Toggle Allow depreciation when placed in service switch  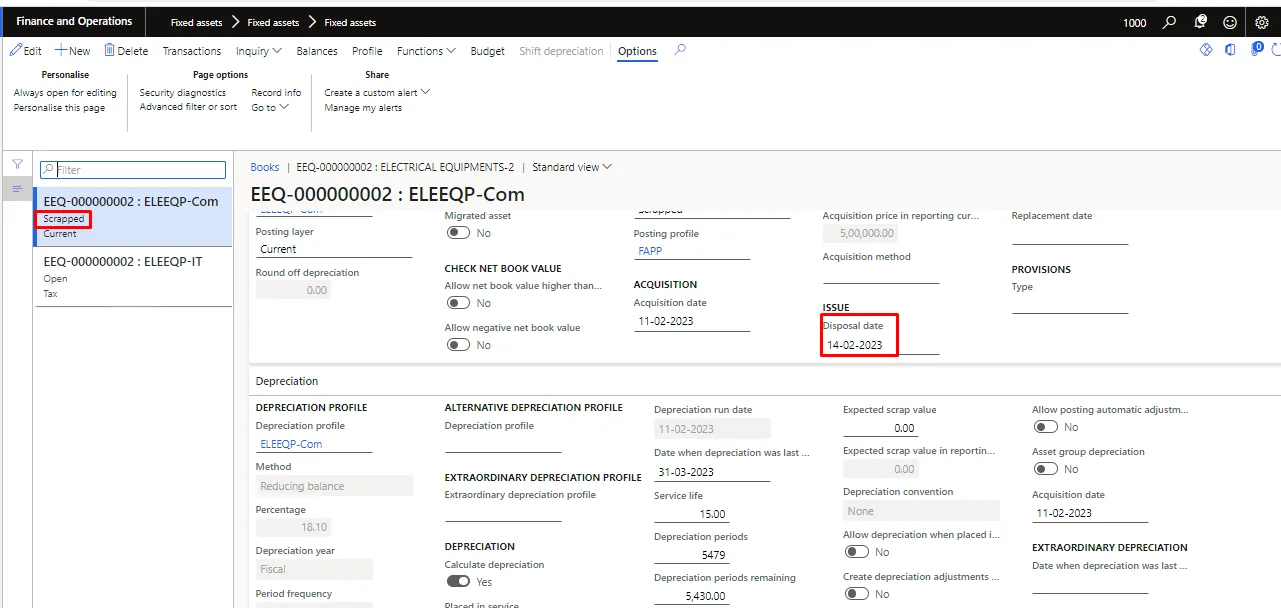pyautogui.click(x=856, y=552)
